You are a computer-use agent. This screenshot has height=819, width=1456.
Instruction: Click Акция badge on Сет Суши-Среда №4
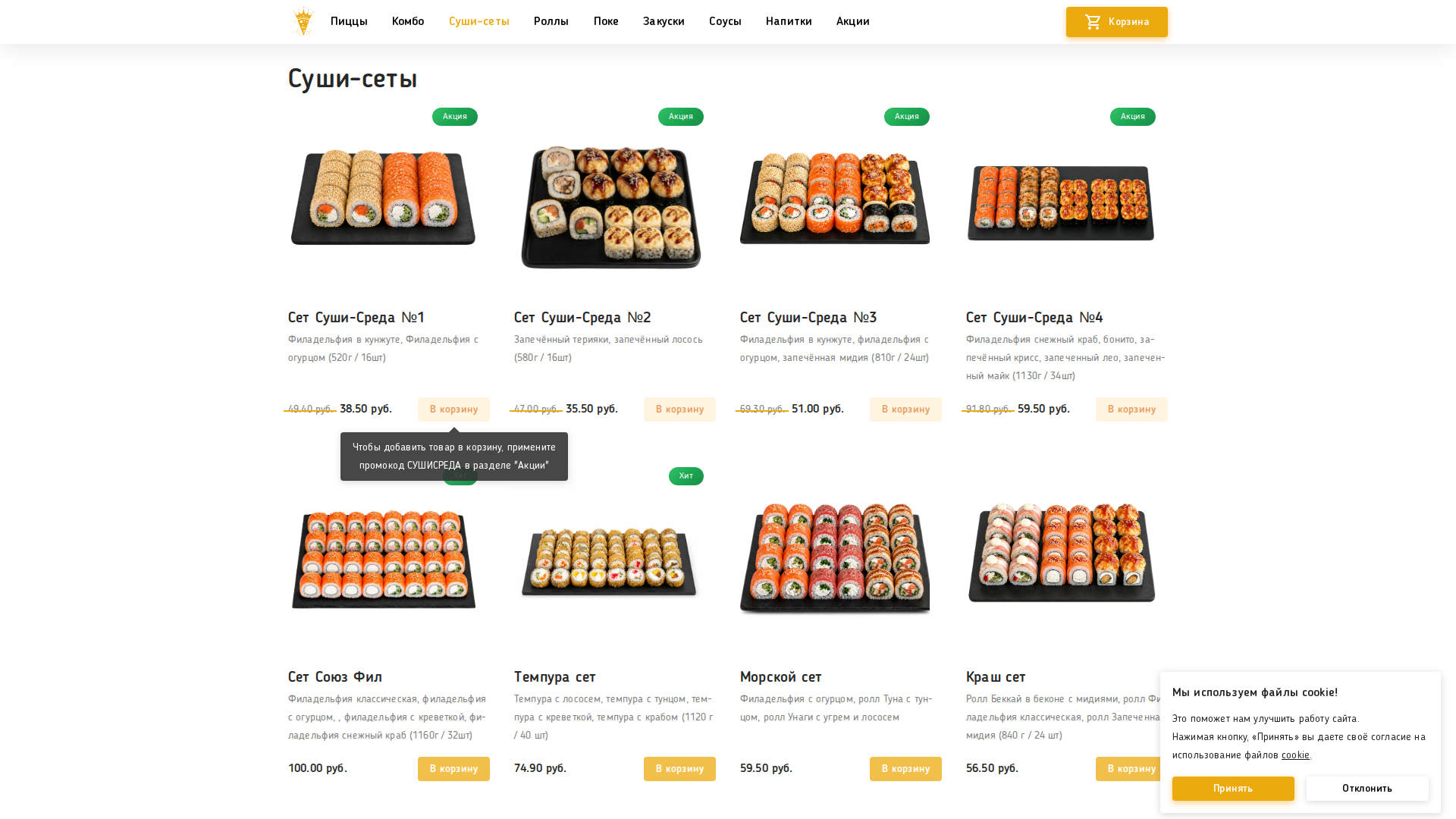tap(1133, 117)
